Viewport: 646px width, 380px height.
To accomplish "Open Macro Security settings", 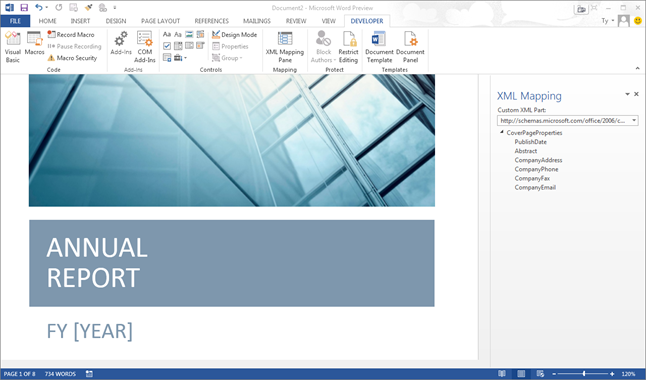I will (x=72, y=58).
